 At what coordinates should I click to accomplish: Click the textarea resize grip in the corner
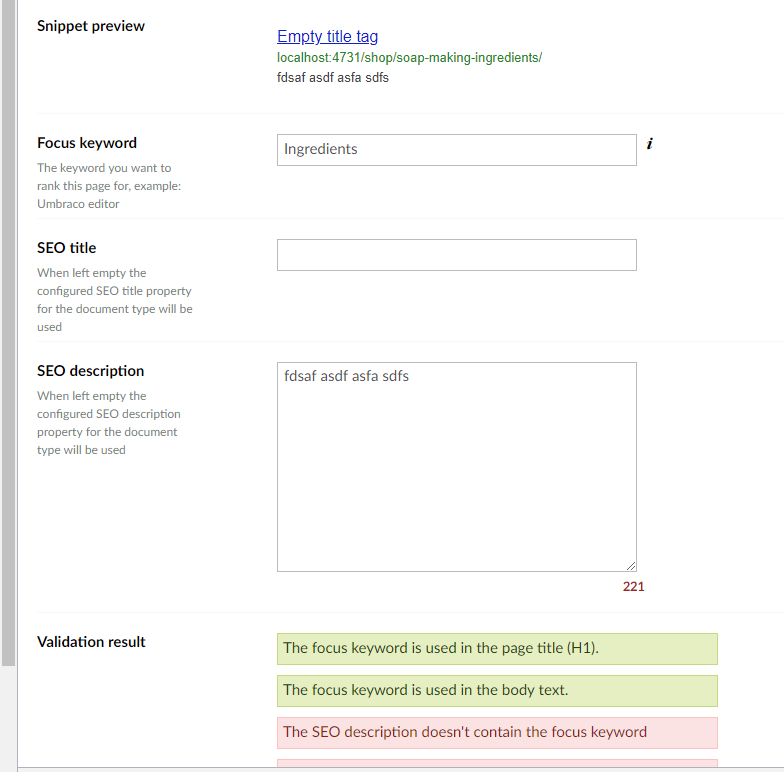(x=631, y=566)
